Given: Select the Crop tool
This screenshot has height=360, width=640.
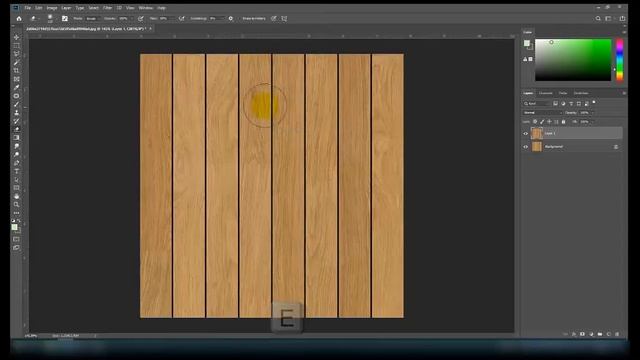Looking at the screenshot, I should 16,71.
